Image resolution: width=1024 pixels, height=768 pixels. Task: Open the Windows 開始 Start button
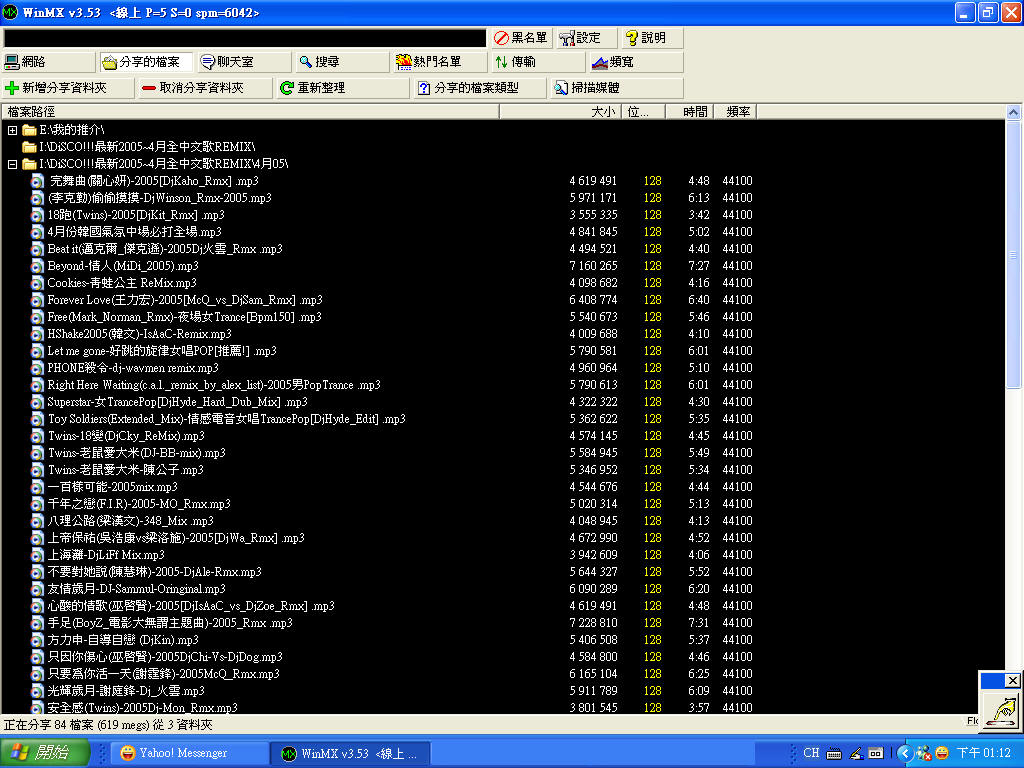(44, 752)
